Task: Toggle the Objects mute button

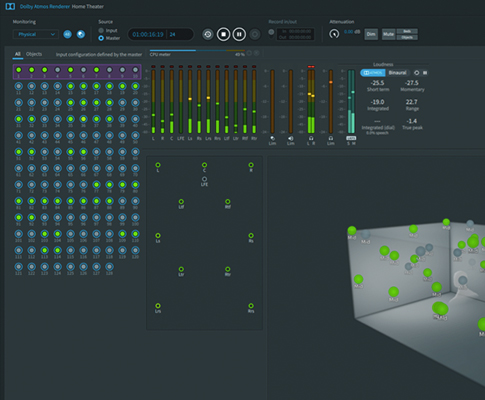Action: pos(407,37)
